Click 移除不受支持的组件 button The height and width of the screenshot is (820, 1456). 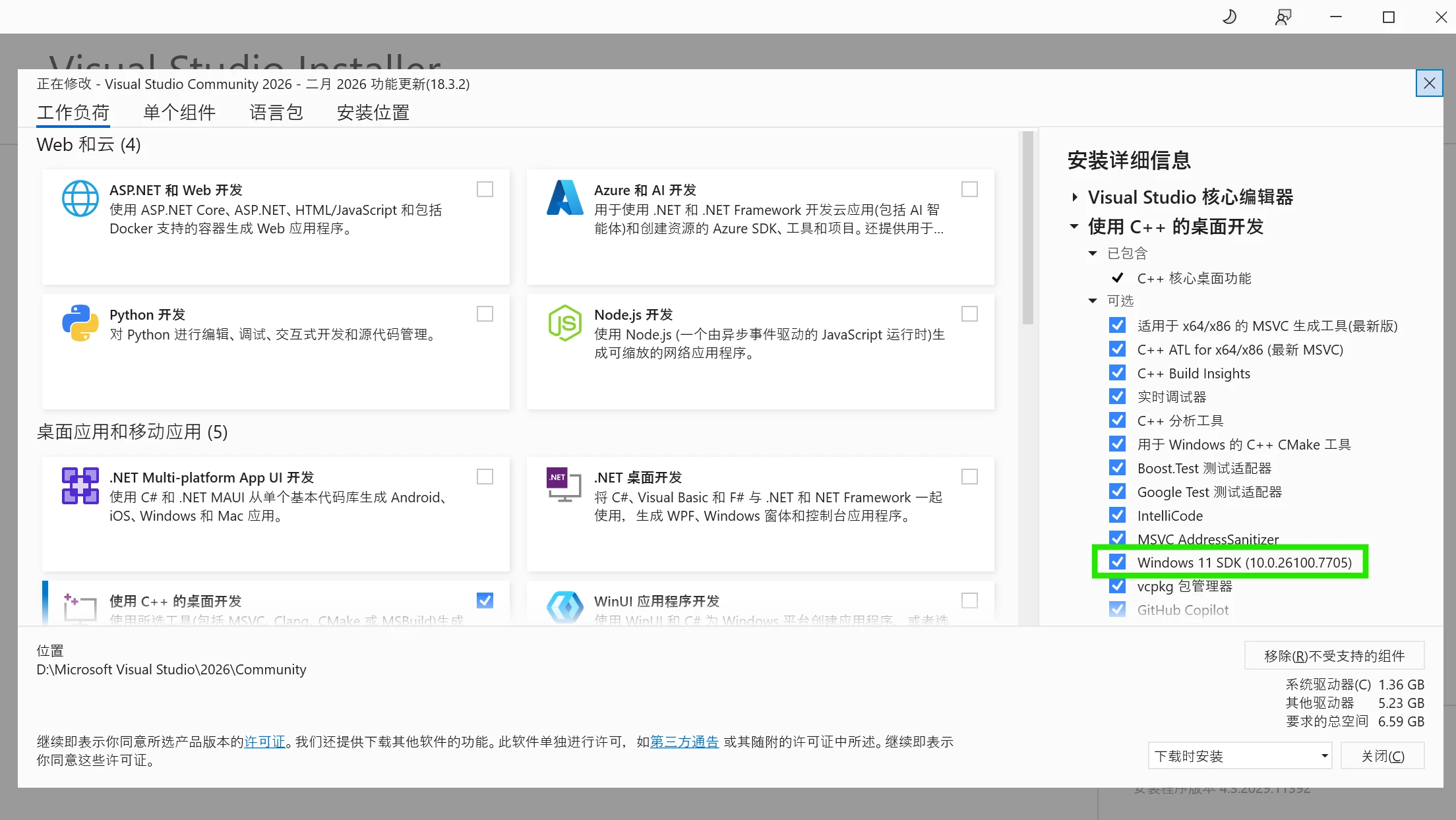[1334, 655]
